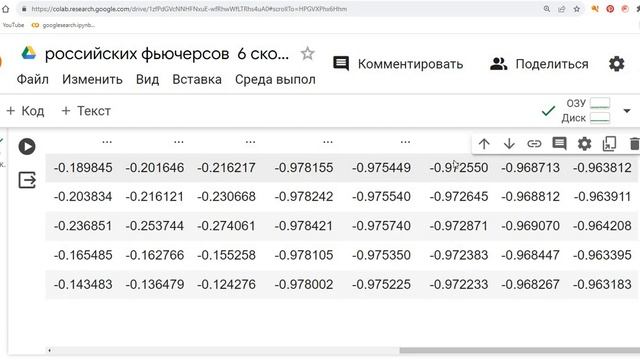The image size is (640, 360).
Task: Open the Вид menu
Action: pos(147,79)
